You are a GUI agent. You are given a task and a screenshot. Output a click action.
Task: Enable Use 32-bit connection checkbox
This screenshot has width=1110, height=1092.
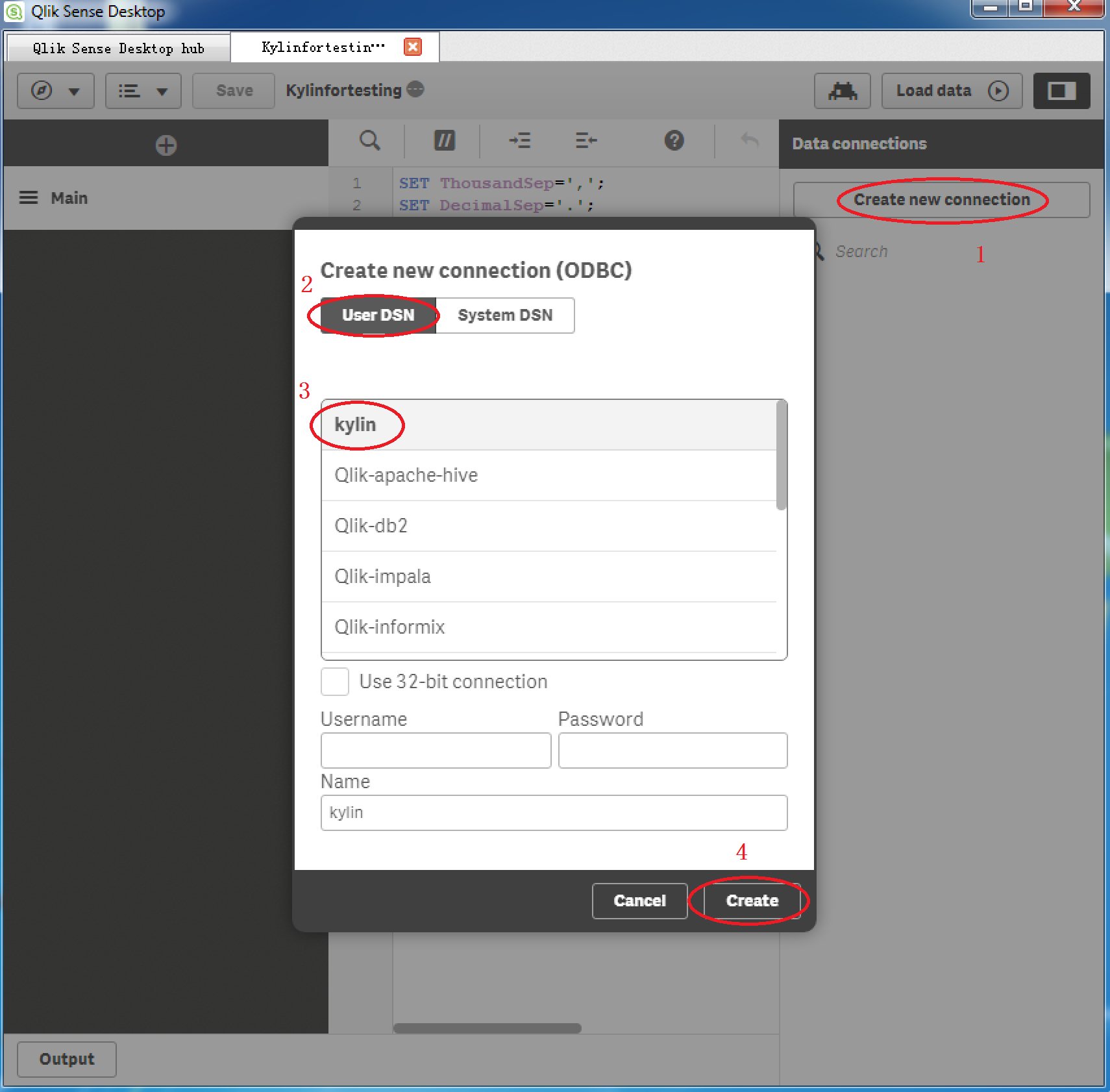(335, 682)
